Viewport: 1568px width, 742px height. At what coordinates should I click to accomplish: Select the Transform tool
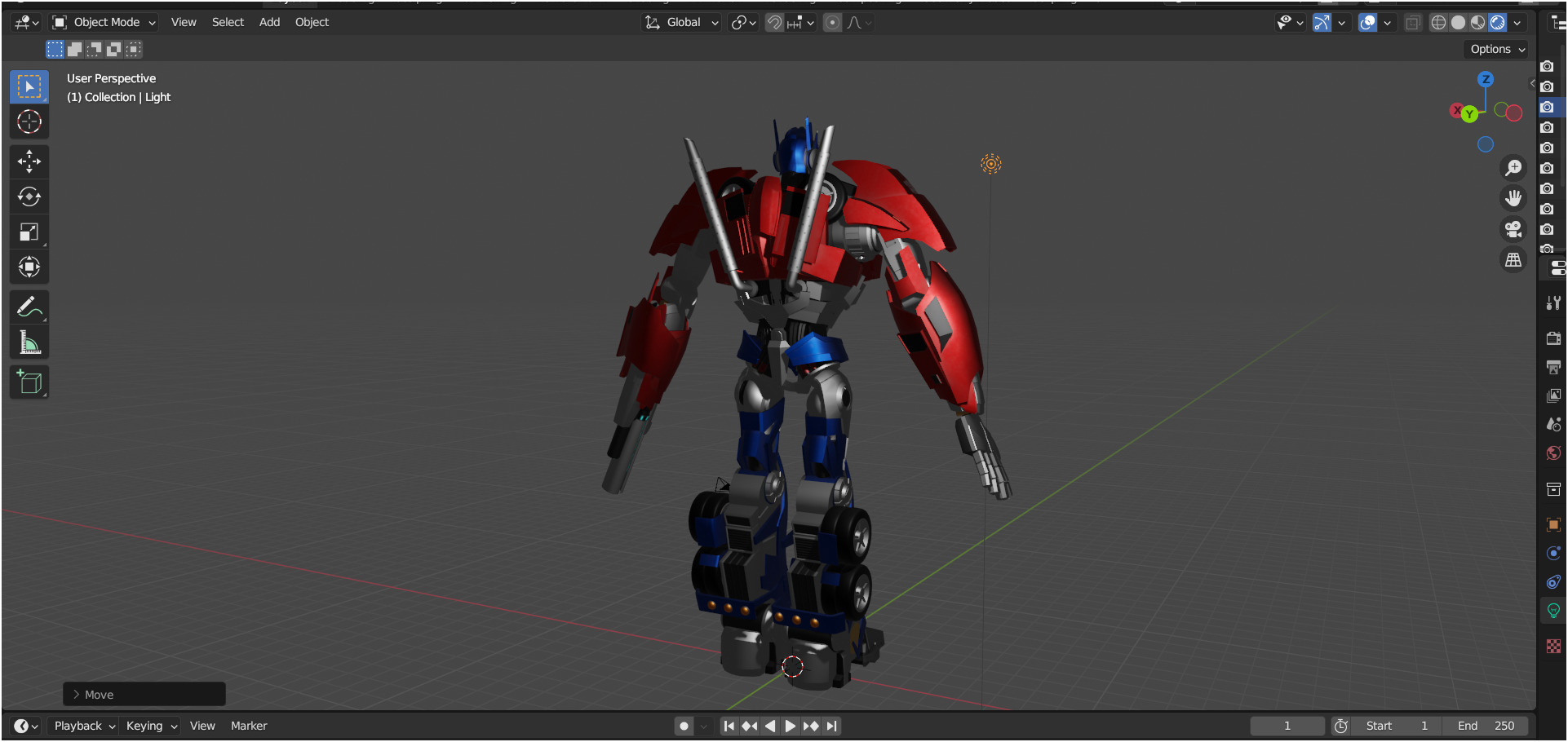pyautogui.click(x=29, y=267)
